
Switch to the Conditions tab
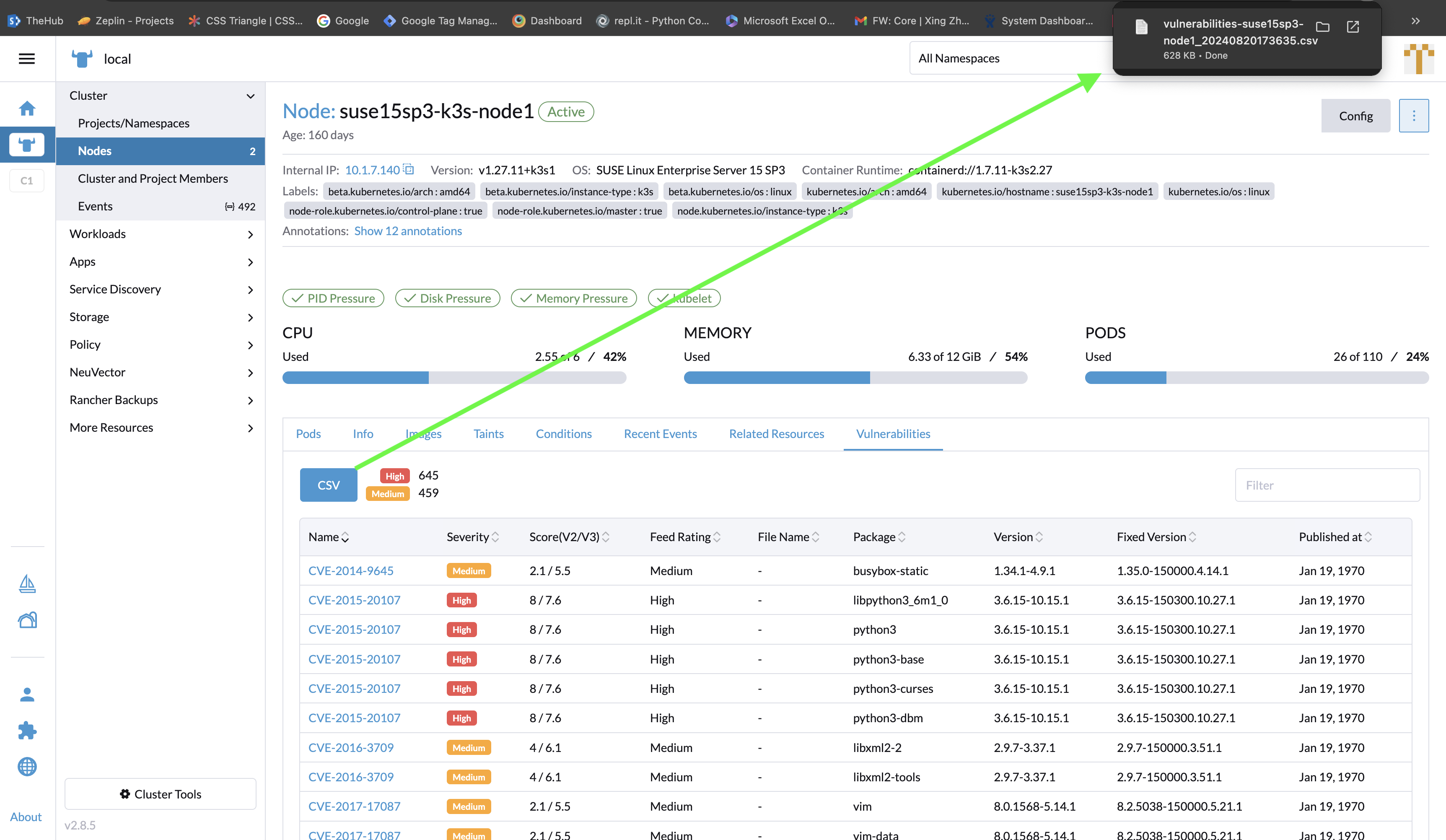click(x=563, y=434)
